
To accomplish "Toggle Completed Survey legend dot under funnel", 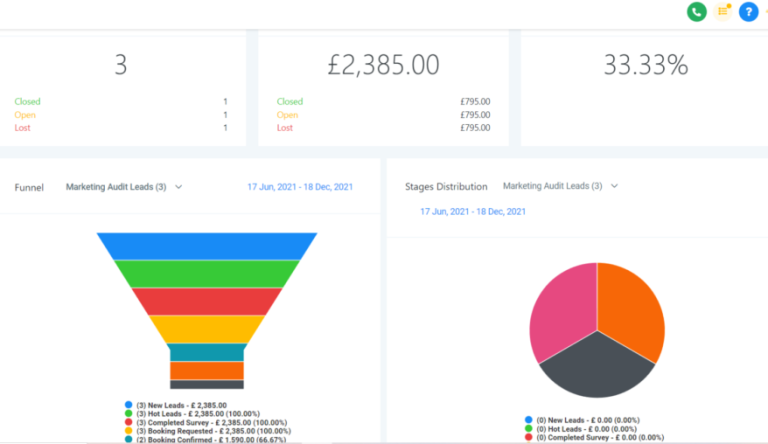I will pyautogui.click(x=130, y=422).
